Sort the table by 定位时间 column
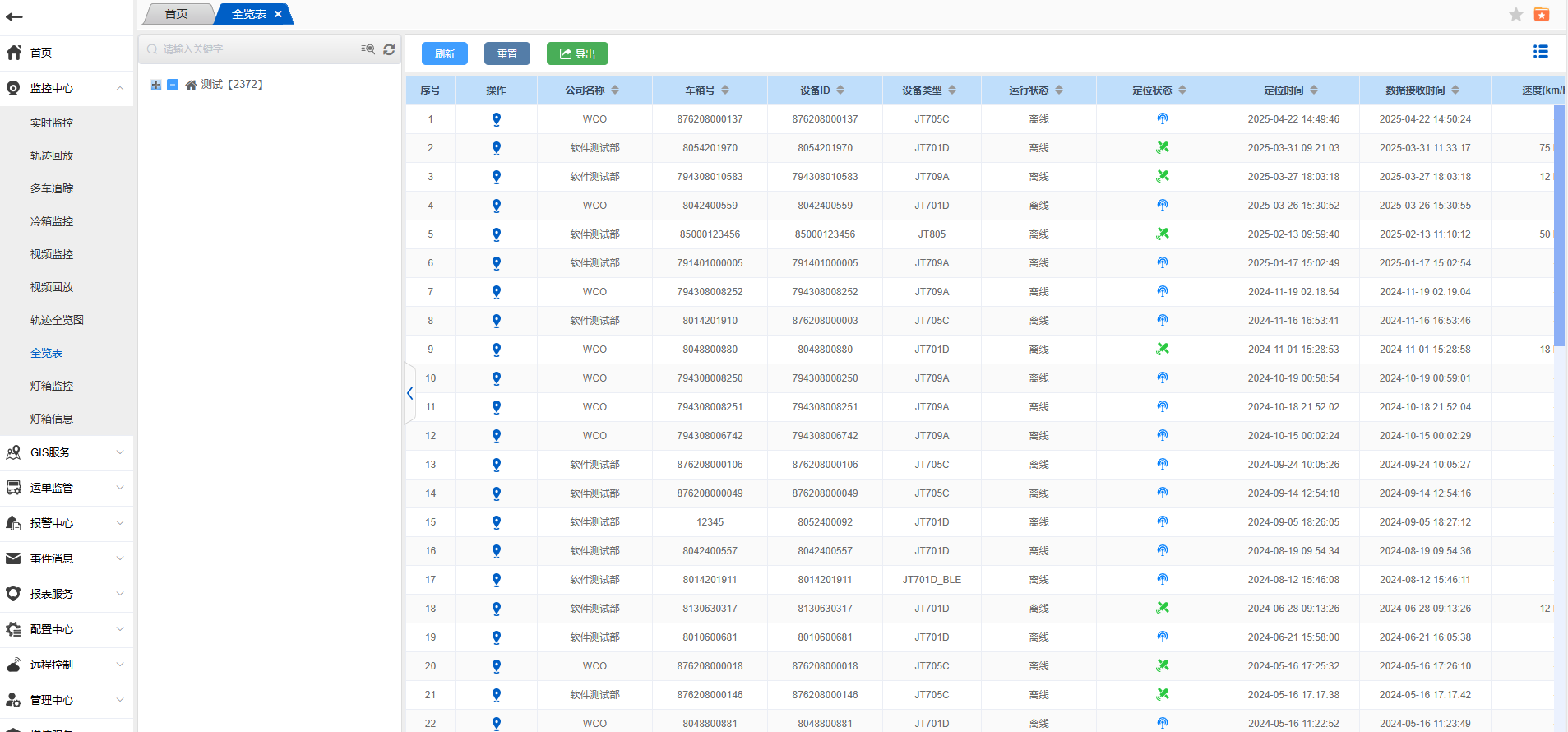This screenshot has height=732, width=1568. coord(1314,90)
